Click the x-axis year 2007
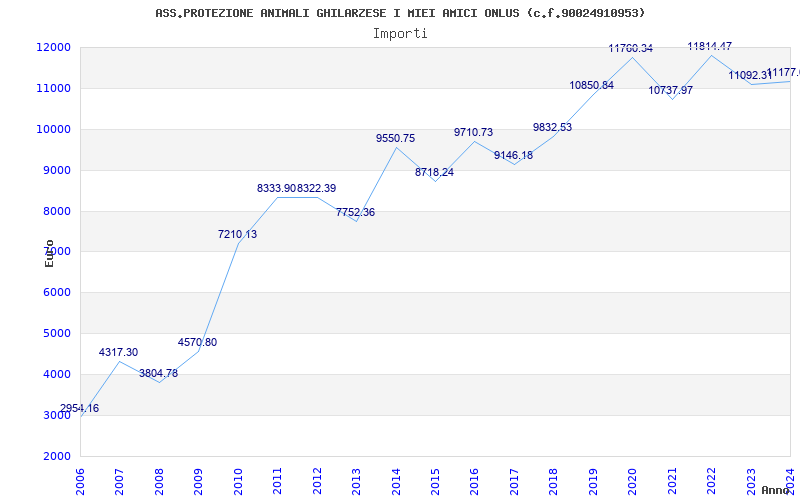800x500 pixels. click(119, 481)
